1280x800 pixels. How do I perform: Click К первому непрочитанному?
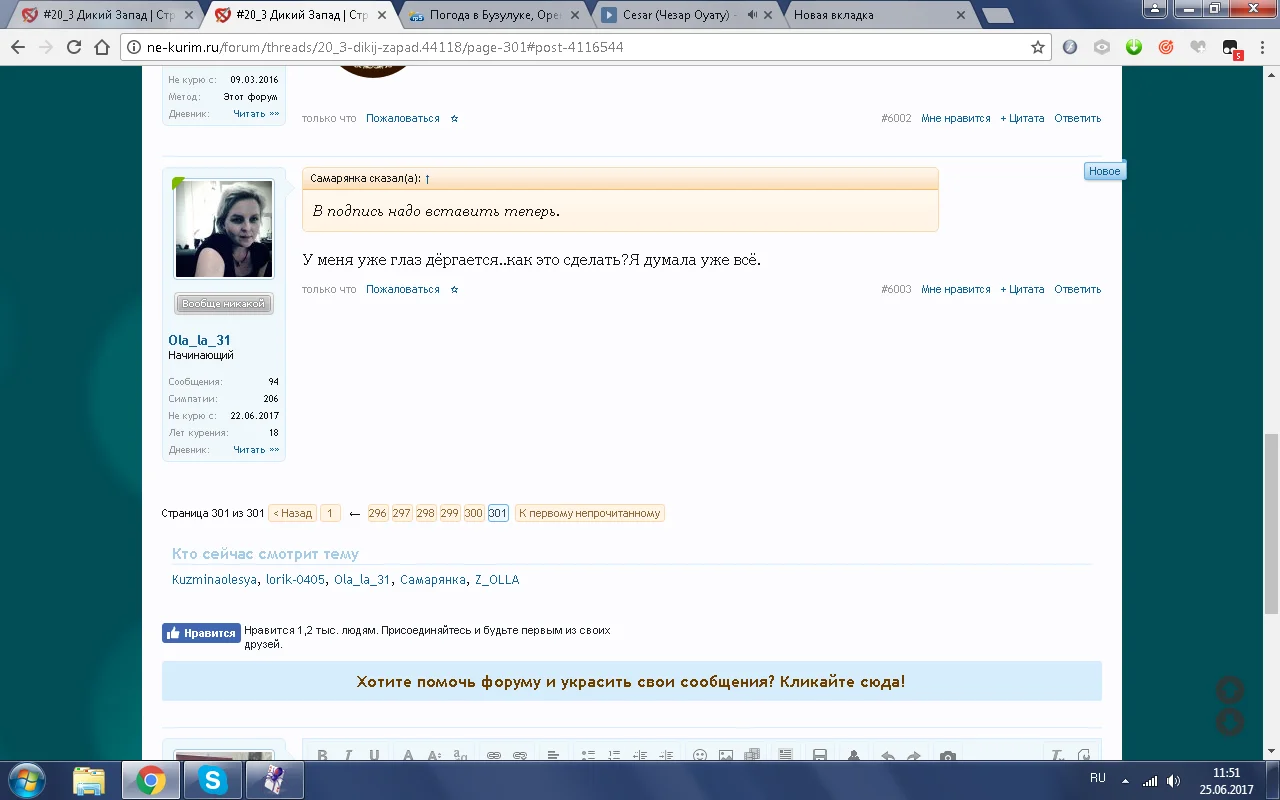point(590,513)
